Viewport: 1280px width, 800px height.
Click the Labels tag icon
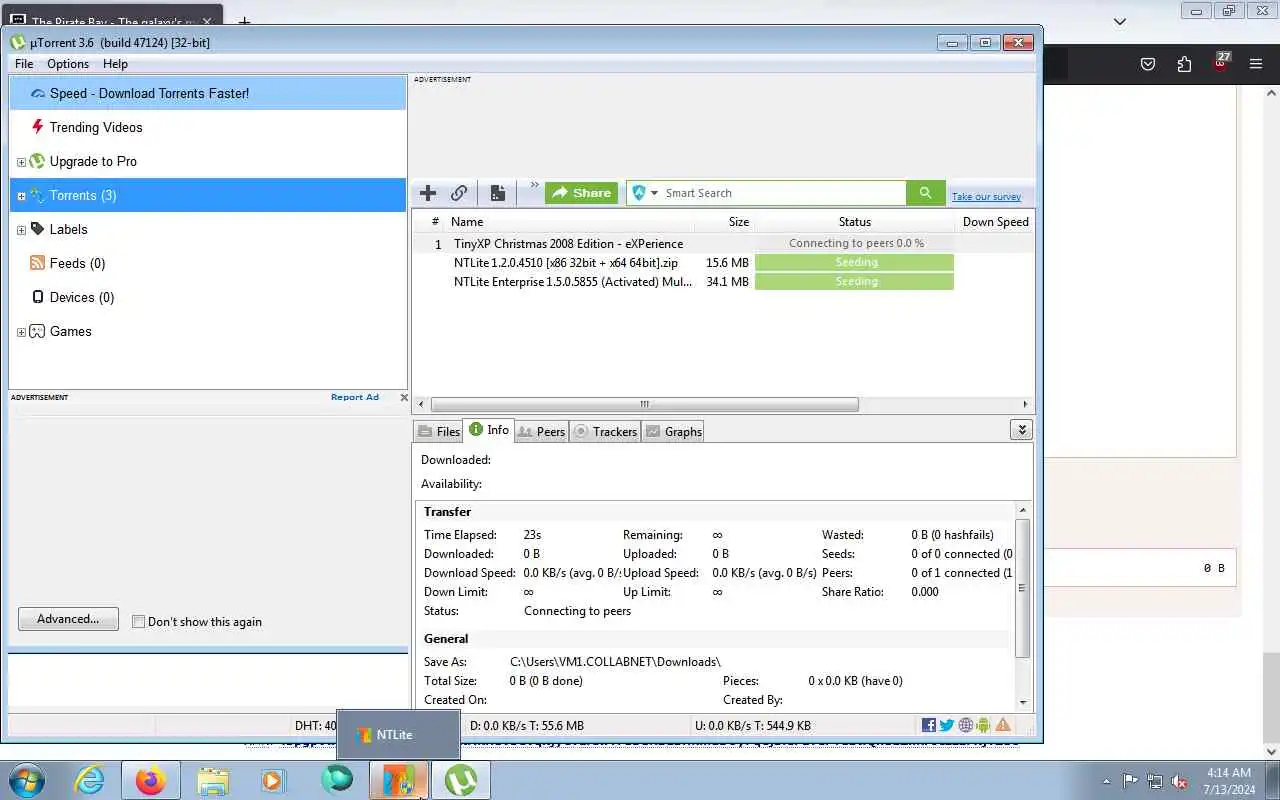click(x=37, y=229)
